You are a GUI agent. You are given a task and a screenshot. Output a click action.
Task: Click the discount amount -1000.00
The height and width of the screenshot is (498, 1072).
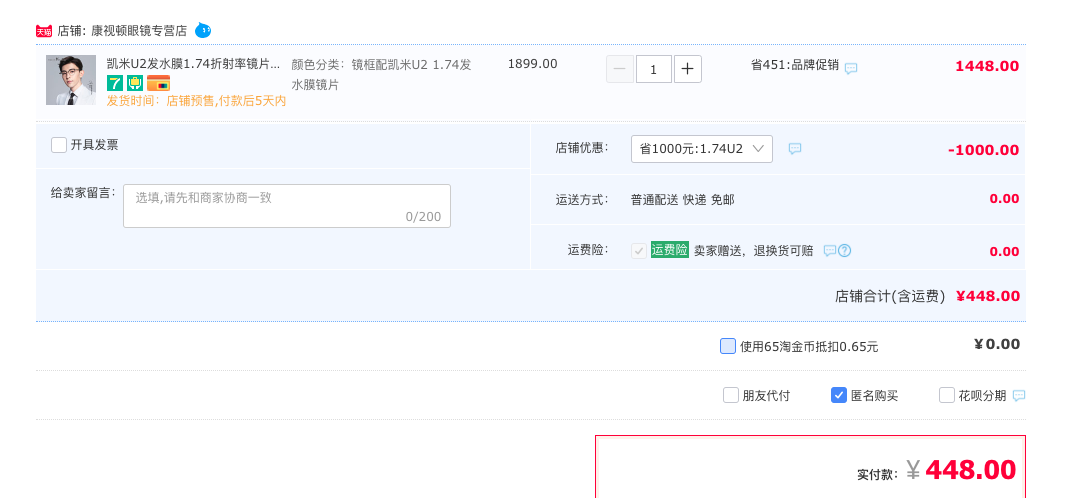tap(984, 150)
